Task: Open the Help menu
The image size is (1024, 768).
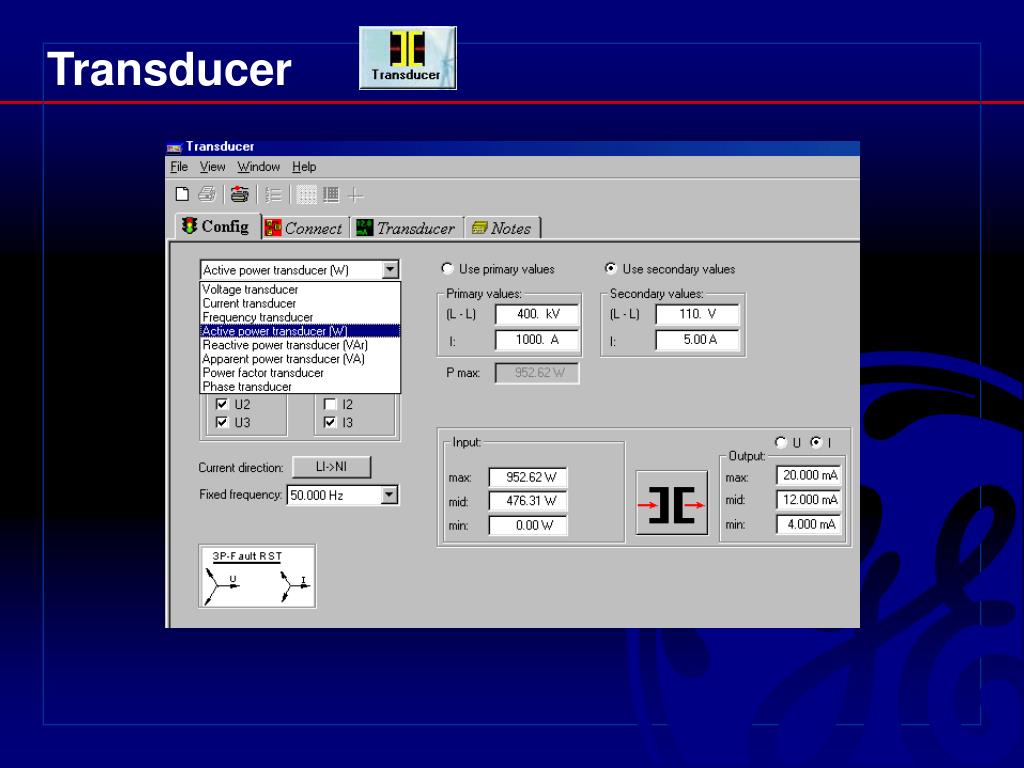Action: pyautogui.click(x=304, y=167)
